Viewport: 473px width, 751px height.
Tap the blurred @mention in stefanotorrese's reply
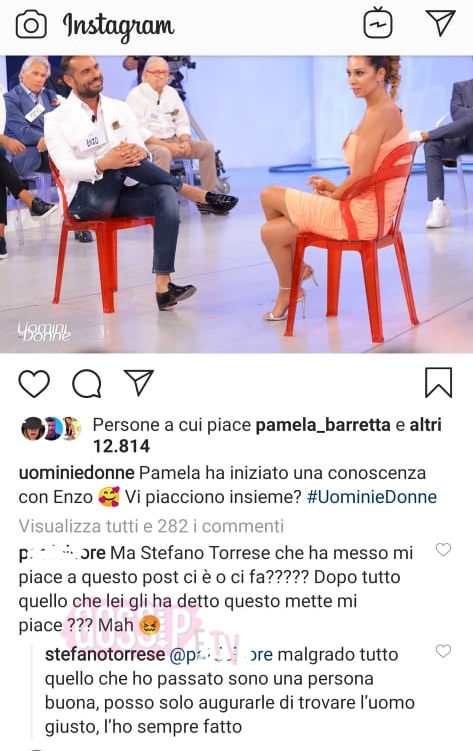click(x=221, y=655)
